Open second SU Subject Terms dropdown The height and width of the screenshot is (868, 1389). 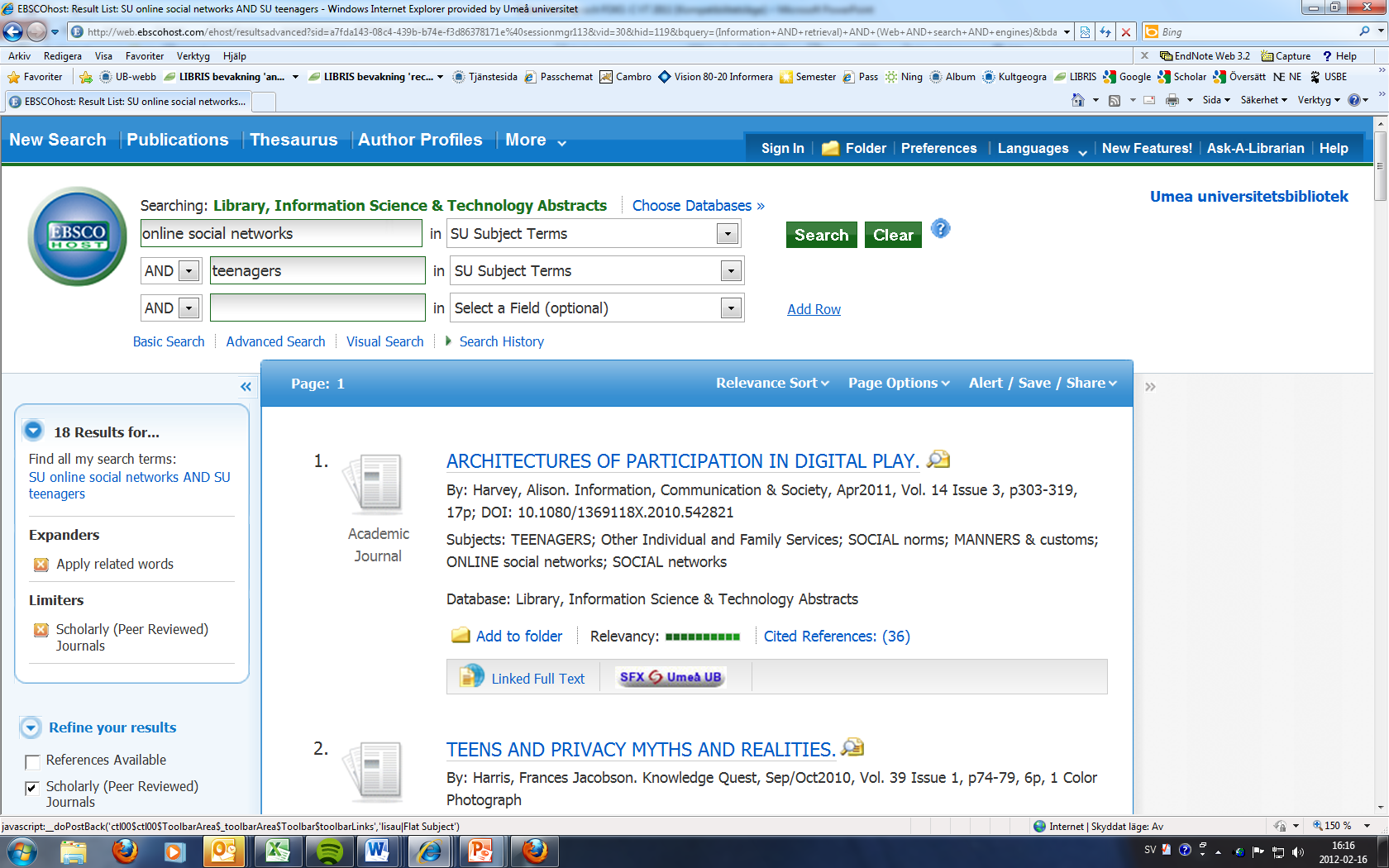pyautogui.click(x=730, y=271)
